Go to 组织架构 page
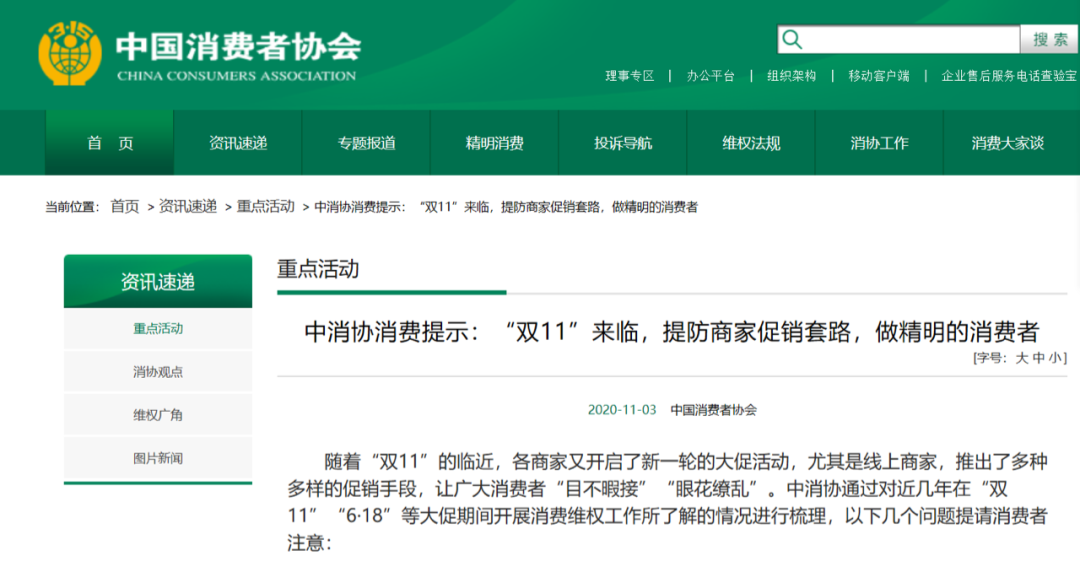The height and width of the screenshot is (567, 1080). 791,76
